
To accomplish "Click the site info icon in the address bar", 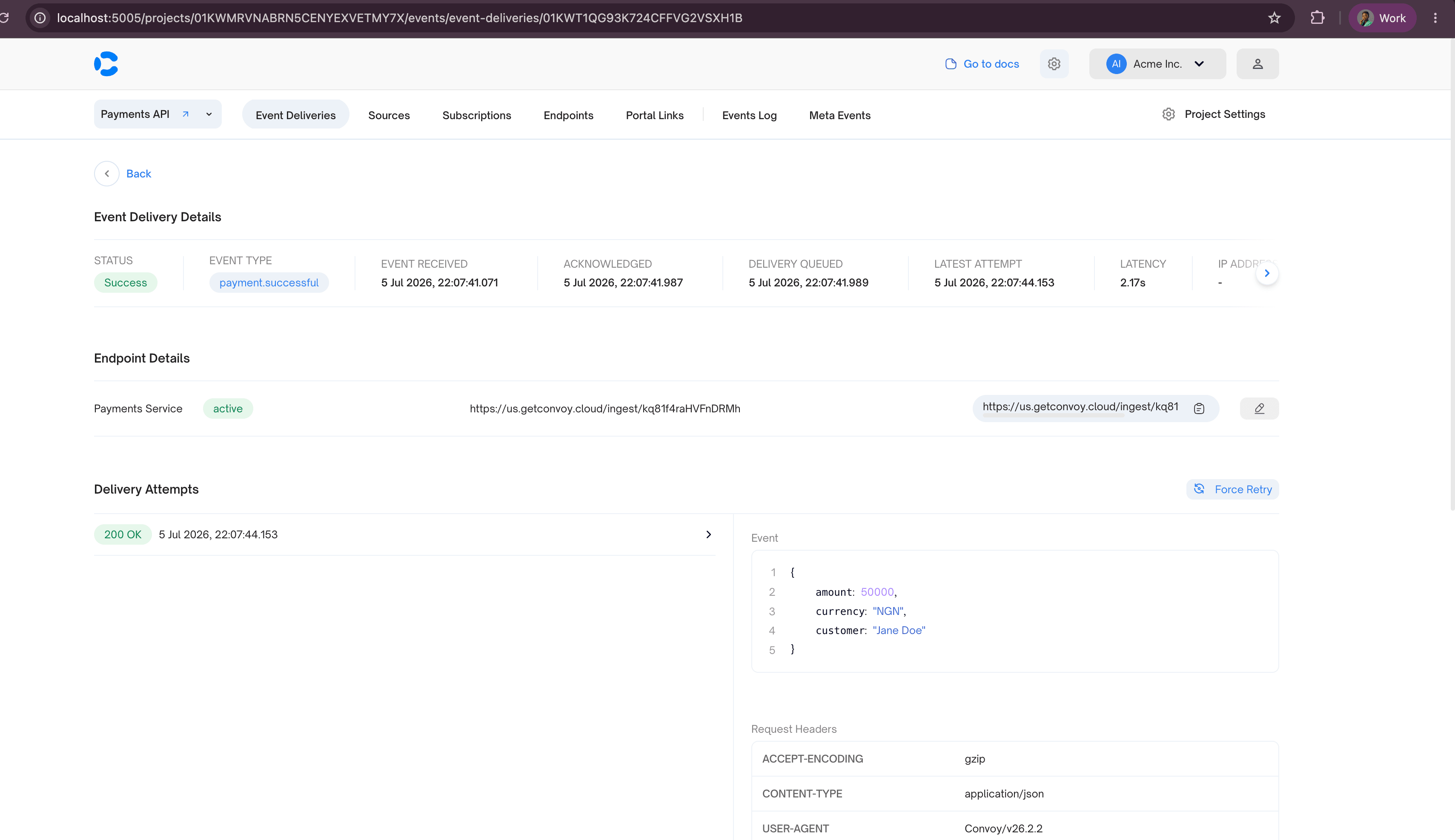I will pyautogui.click(x=40, y=18).
